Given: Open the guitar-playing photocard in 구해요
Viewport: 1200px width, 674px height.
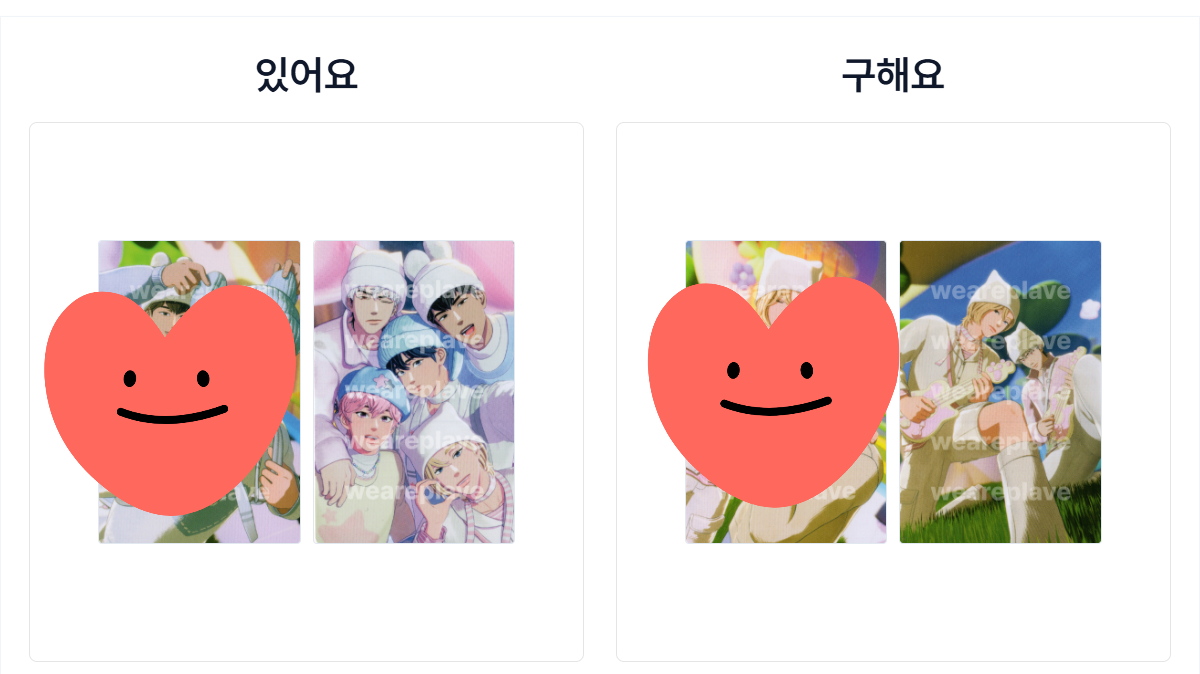Looking at the screenshot, I should coord(1000,392).
